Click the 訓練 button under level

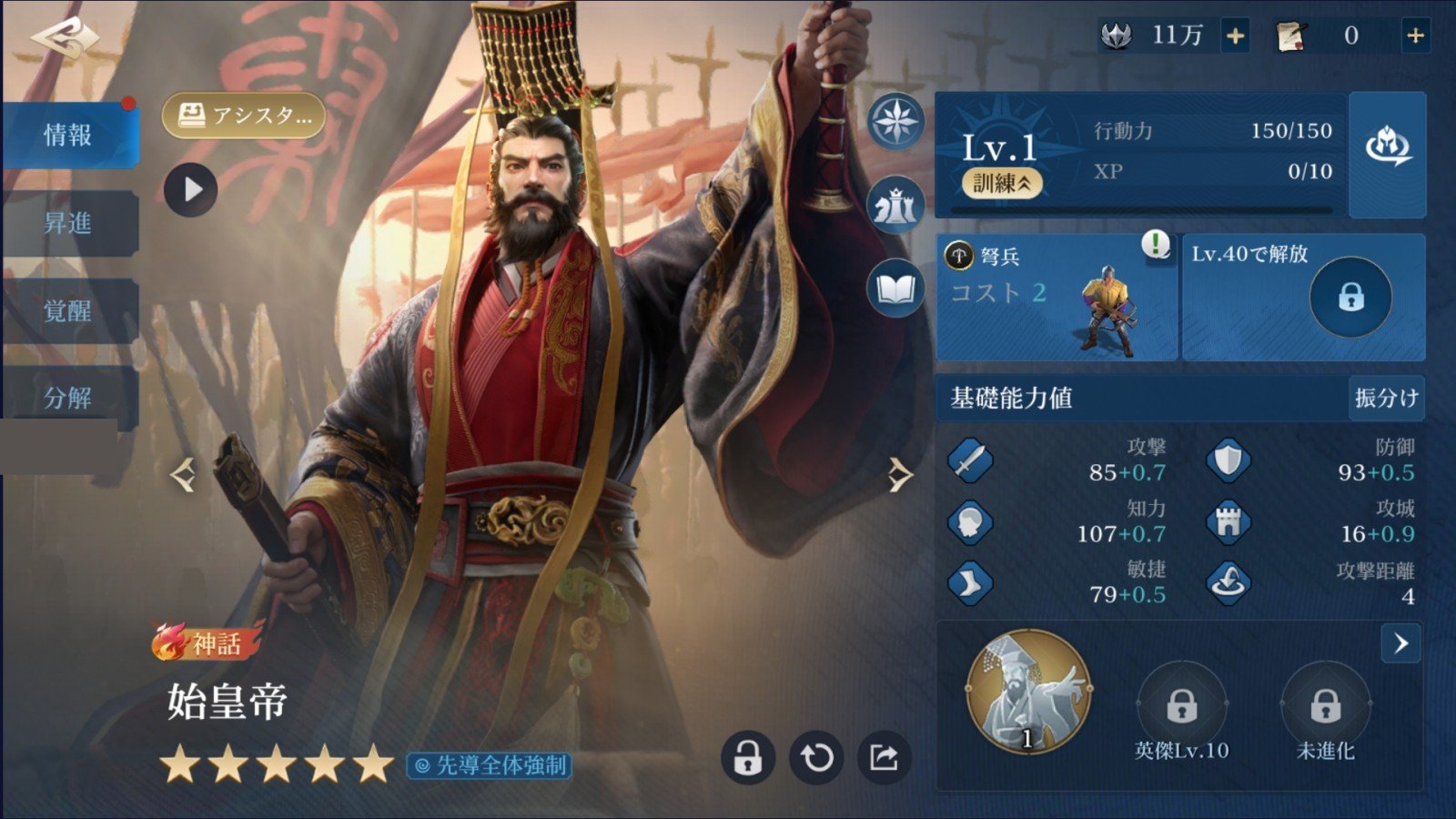[x=1002, y=183]
